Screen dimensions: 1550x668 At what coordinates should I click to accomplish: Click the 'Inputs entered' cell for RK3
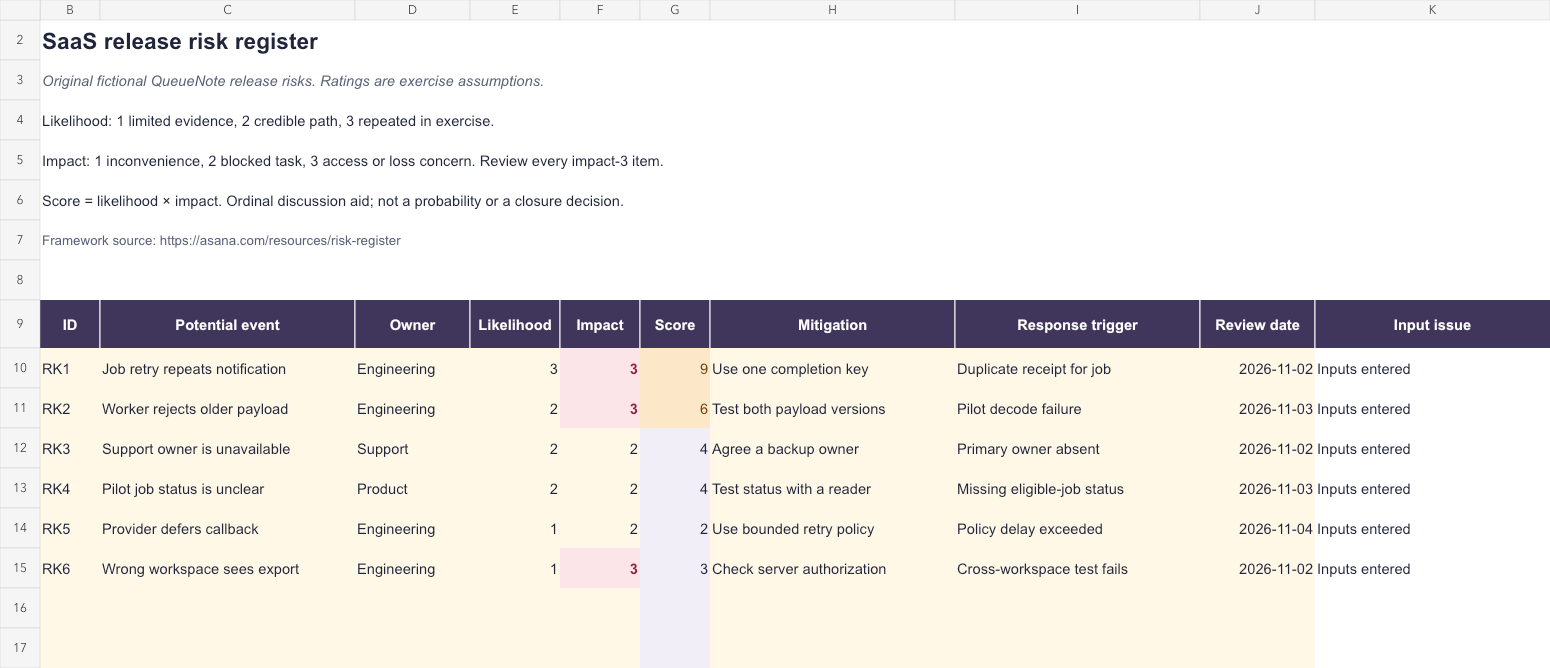click(1432, 449)
